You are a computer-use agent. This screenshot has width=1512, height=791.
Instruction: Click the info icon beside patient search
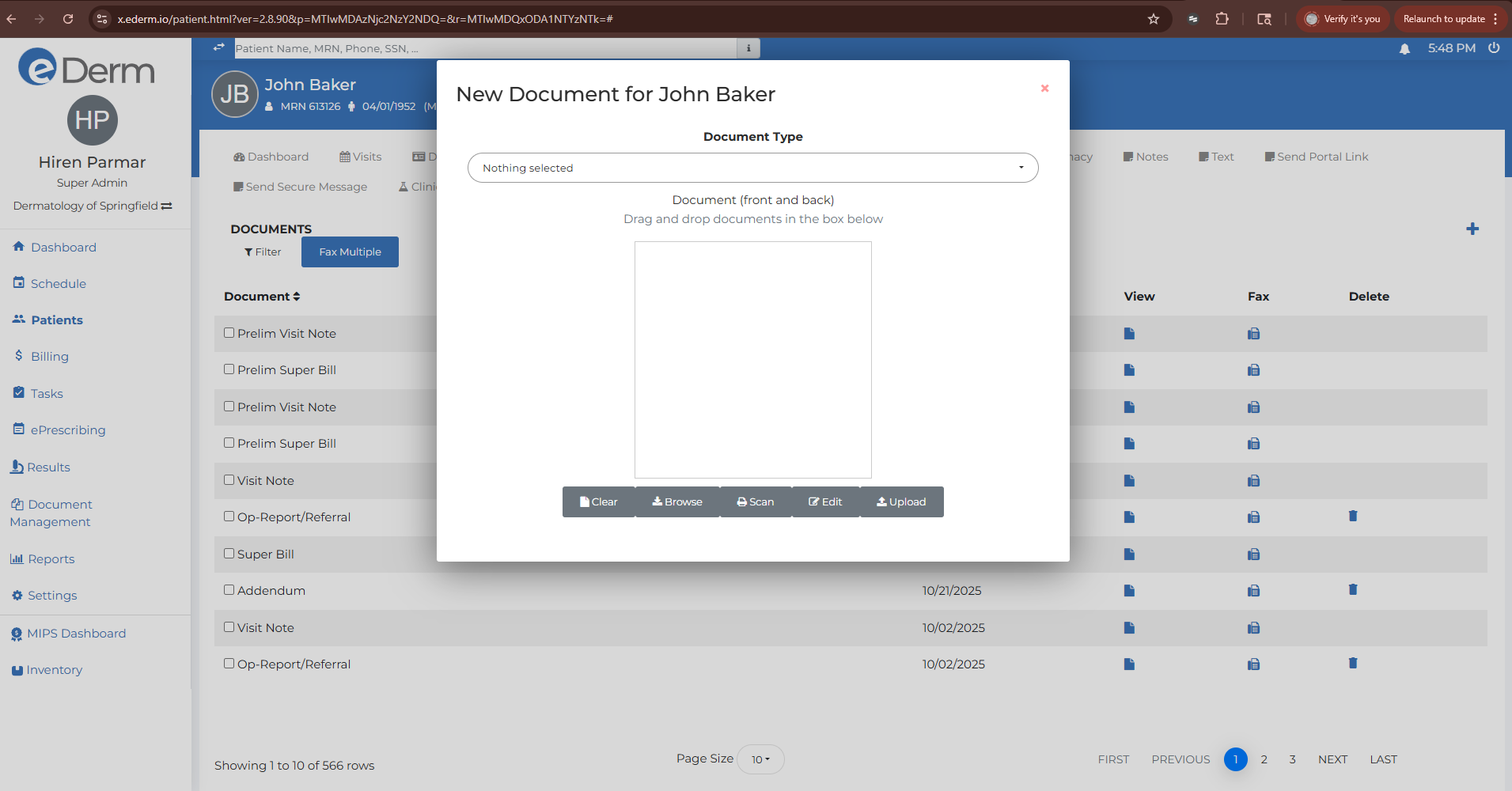tap(748, 48)
